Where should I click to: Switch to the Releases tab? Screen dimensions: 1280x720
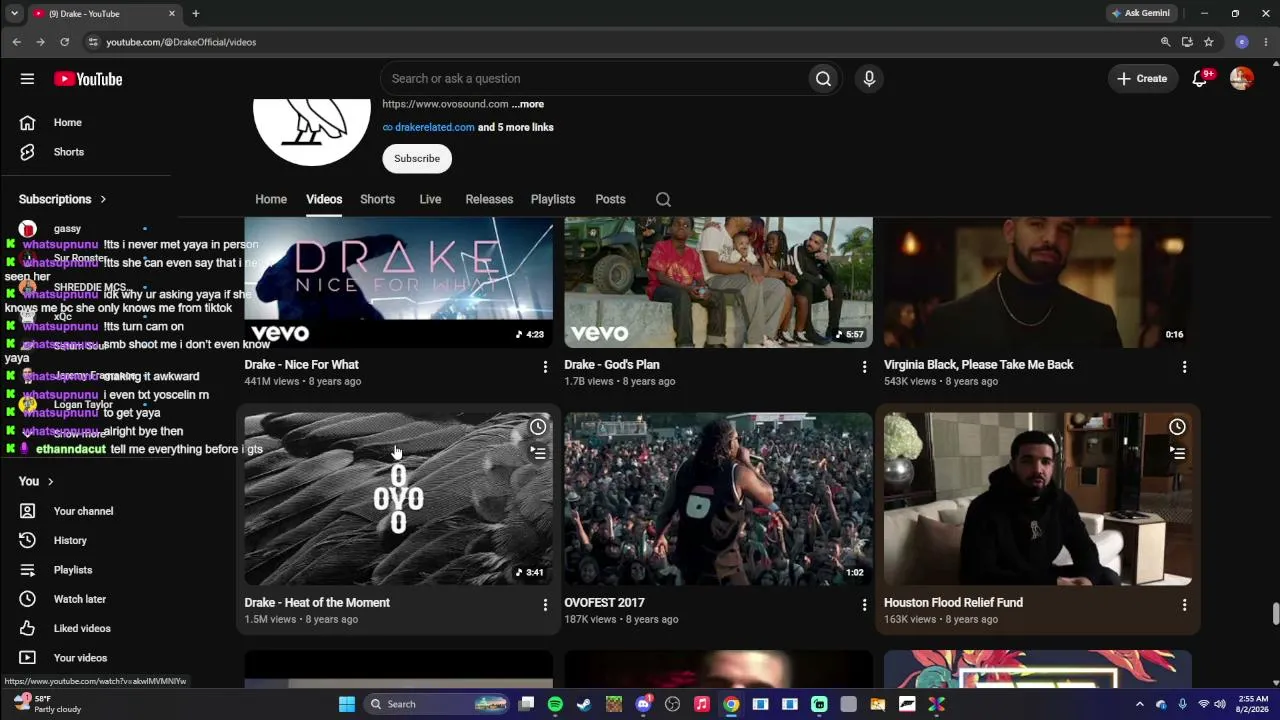point(489,199)
